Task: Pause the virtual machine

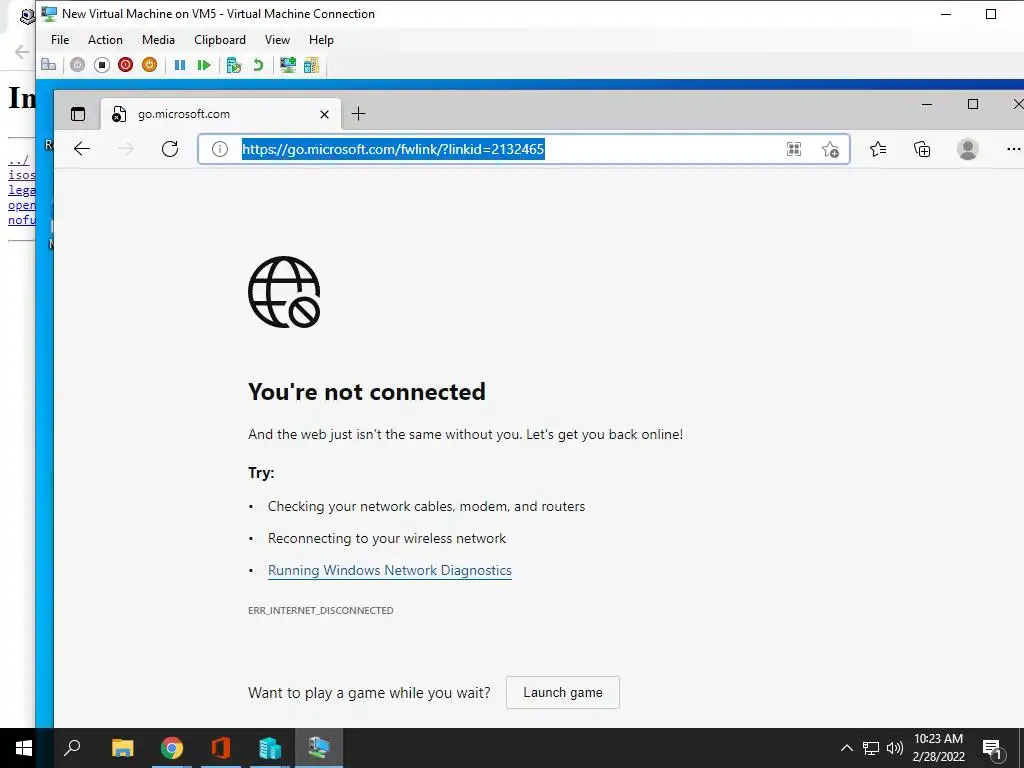Action: pyautogui.click(x=180, y=65)
